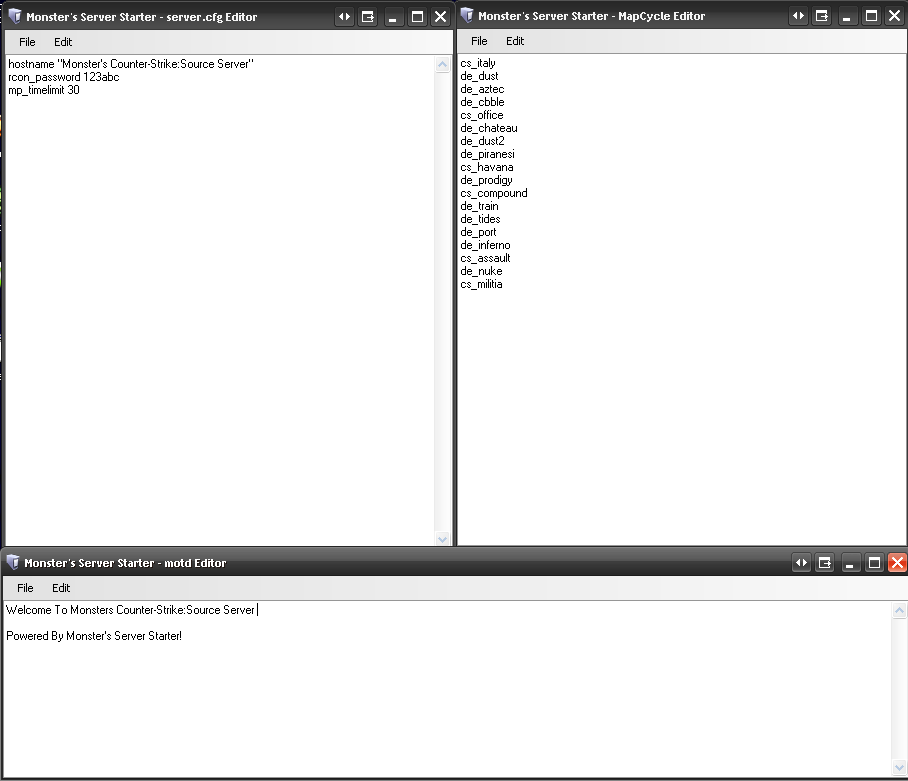Click cs_office in the map cycle
Screen dimensions: 908x781
click(x=482, y=115)
